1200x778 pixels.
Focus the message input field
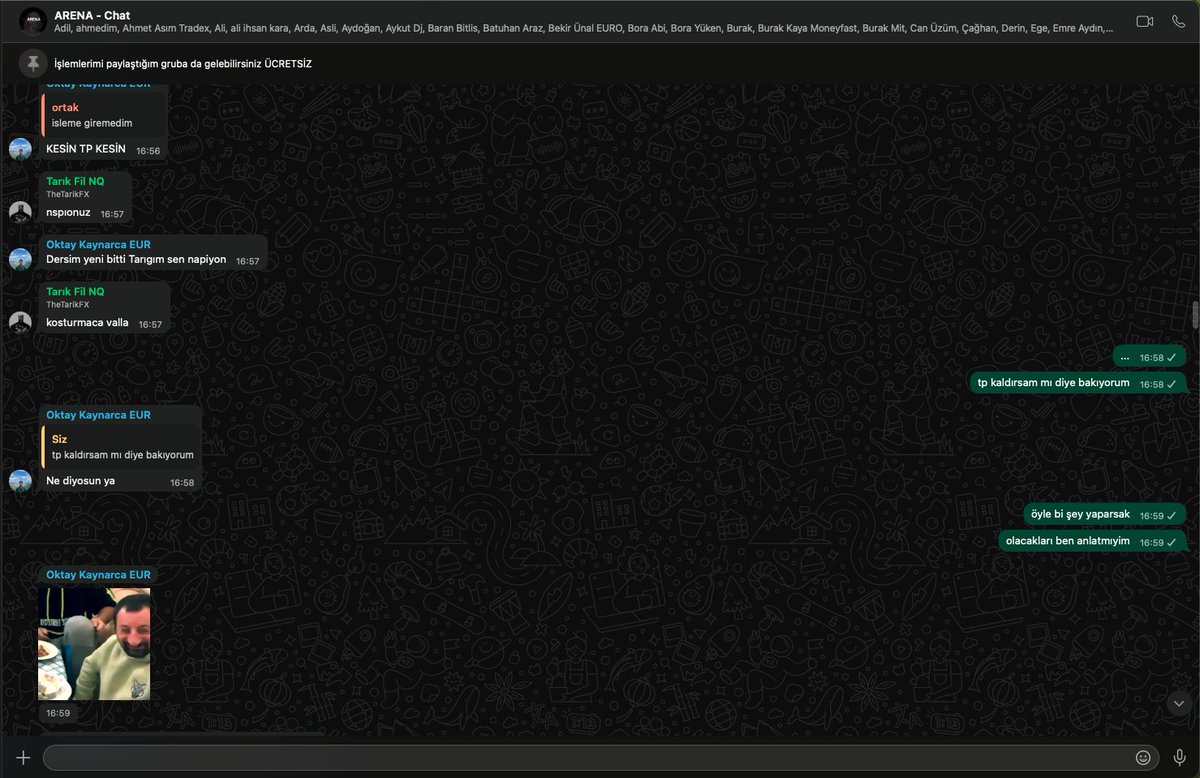pos(600,758)
